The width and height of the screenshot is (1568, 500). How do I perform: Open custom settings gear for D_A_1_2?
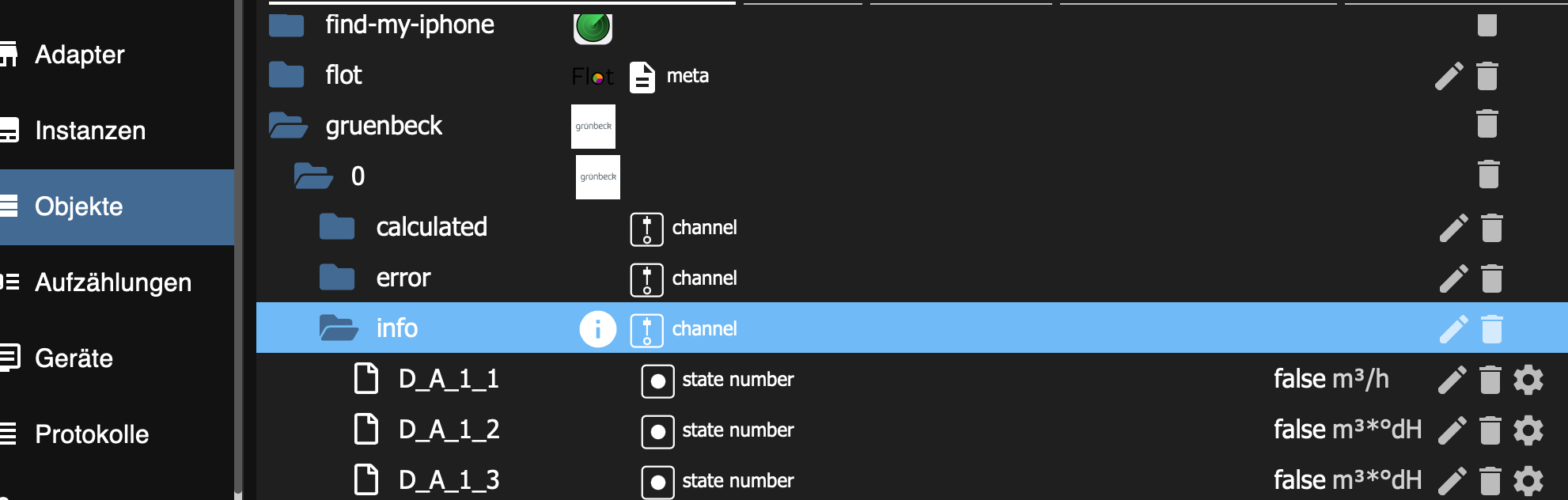coord(1528,430)
